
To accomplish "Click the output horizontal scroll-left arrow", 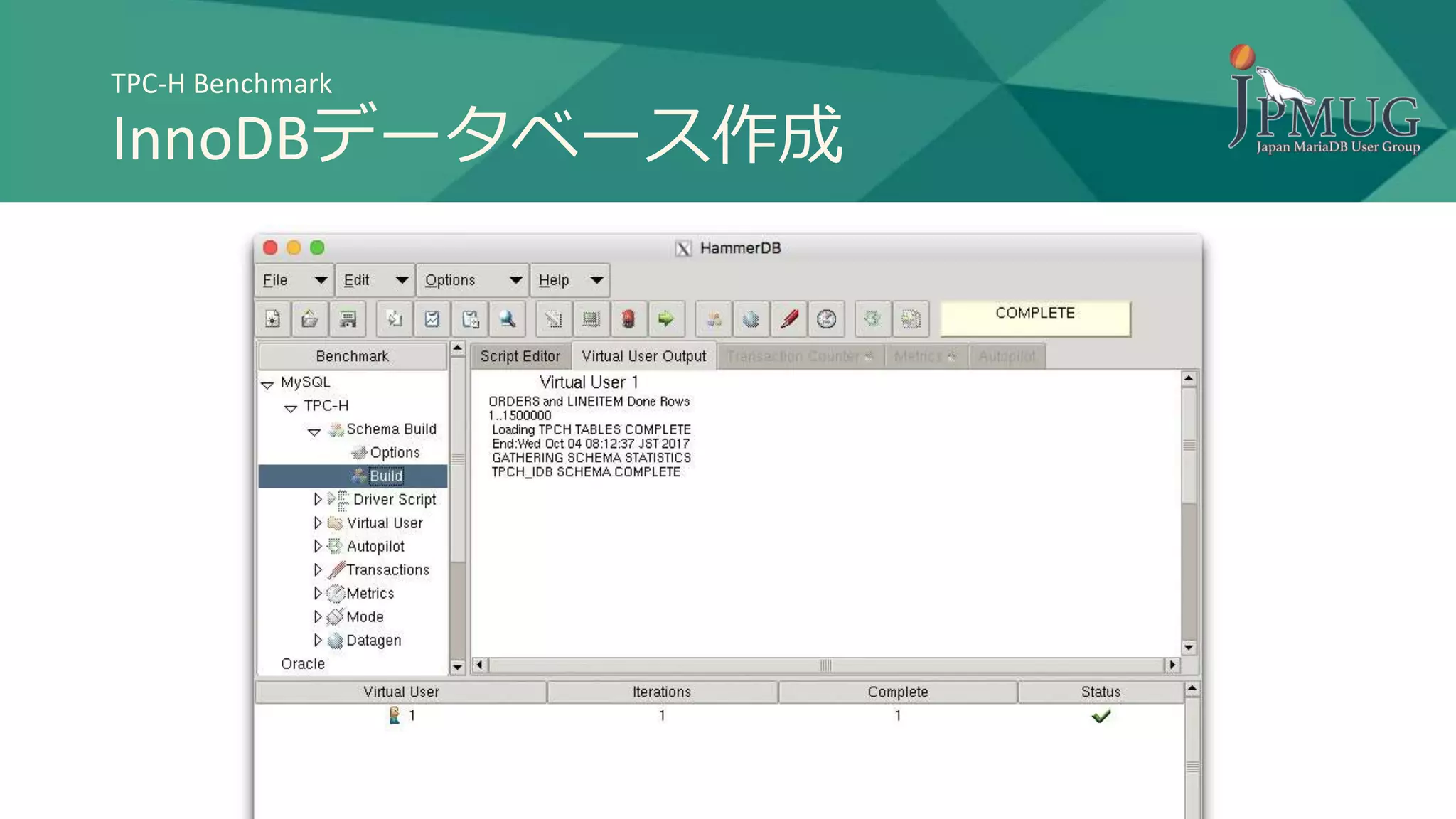I will [479, 665].
